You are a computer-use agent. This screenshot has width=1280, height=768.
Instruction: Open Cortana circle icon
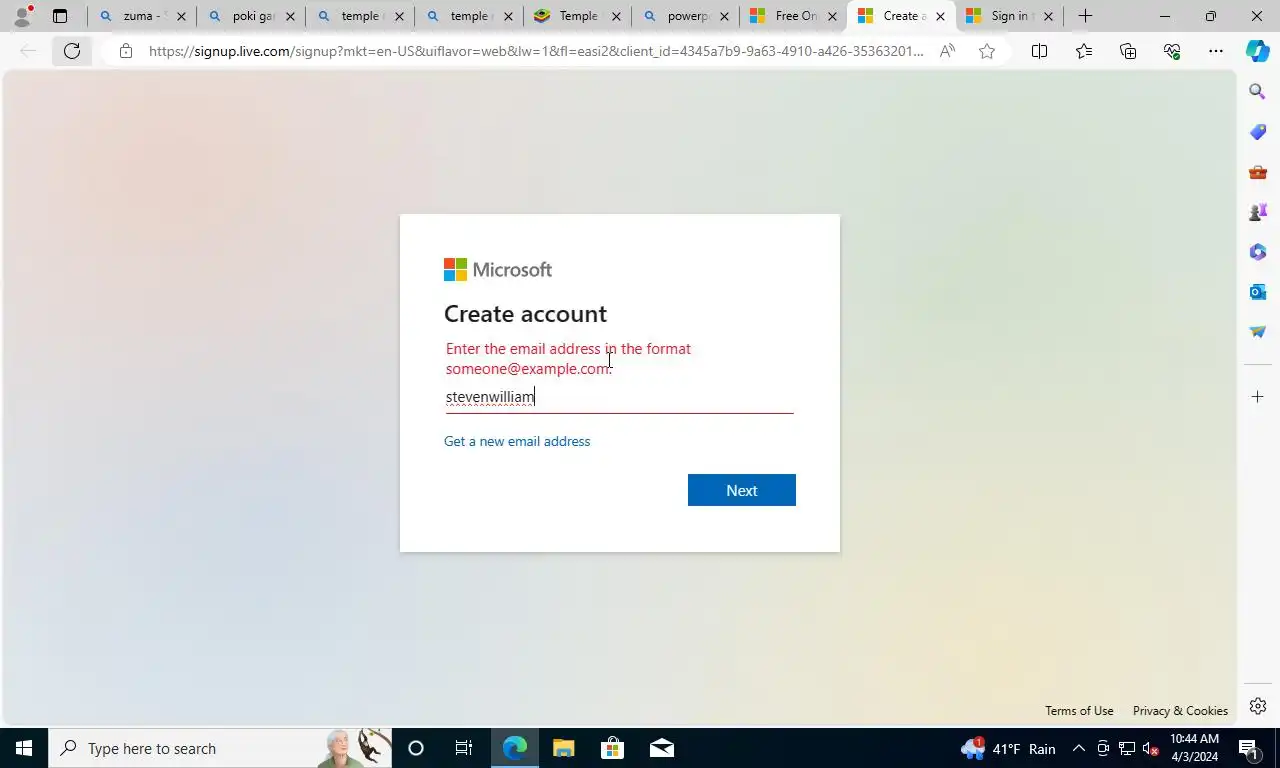(x=416, y=748)
